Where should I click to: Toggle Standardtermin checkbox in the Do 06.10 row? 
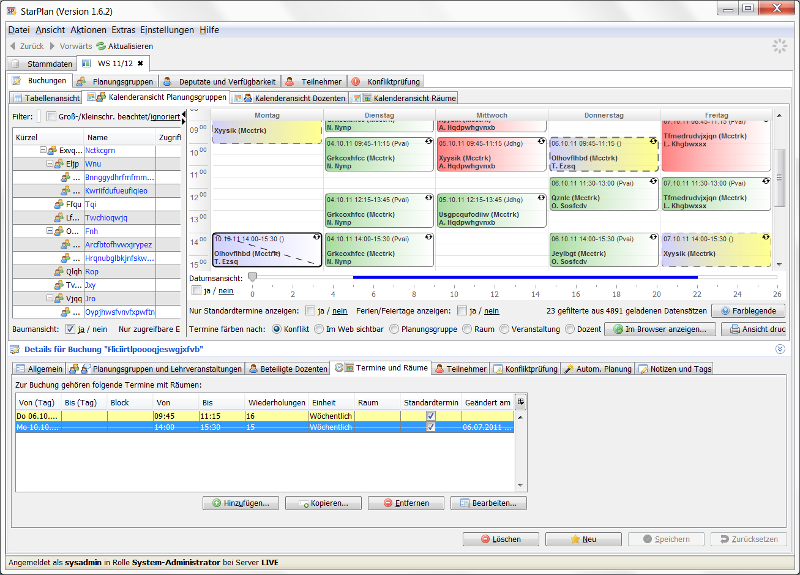(x=431, y=416)
